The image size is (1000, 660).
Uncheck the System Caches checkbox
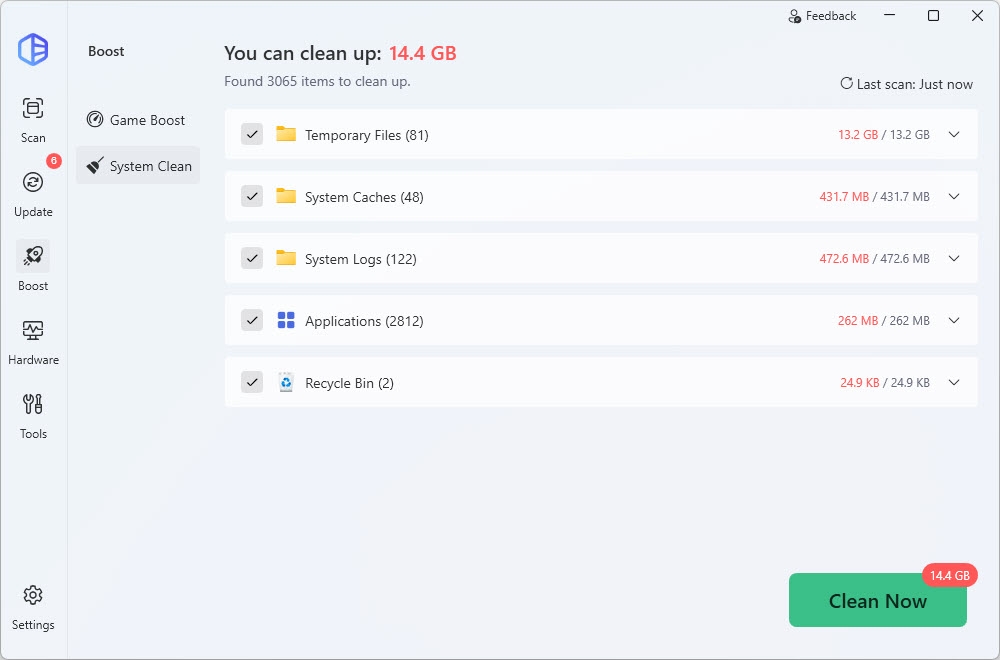point(252,197)
